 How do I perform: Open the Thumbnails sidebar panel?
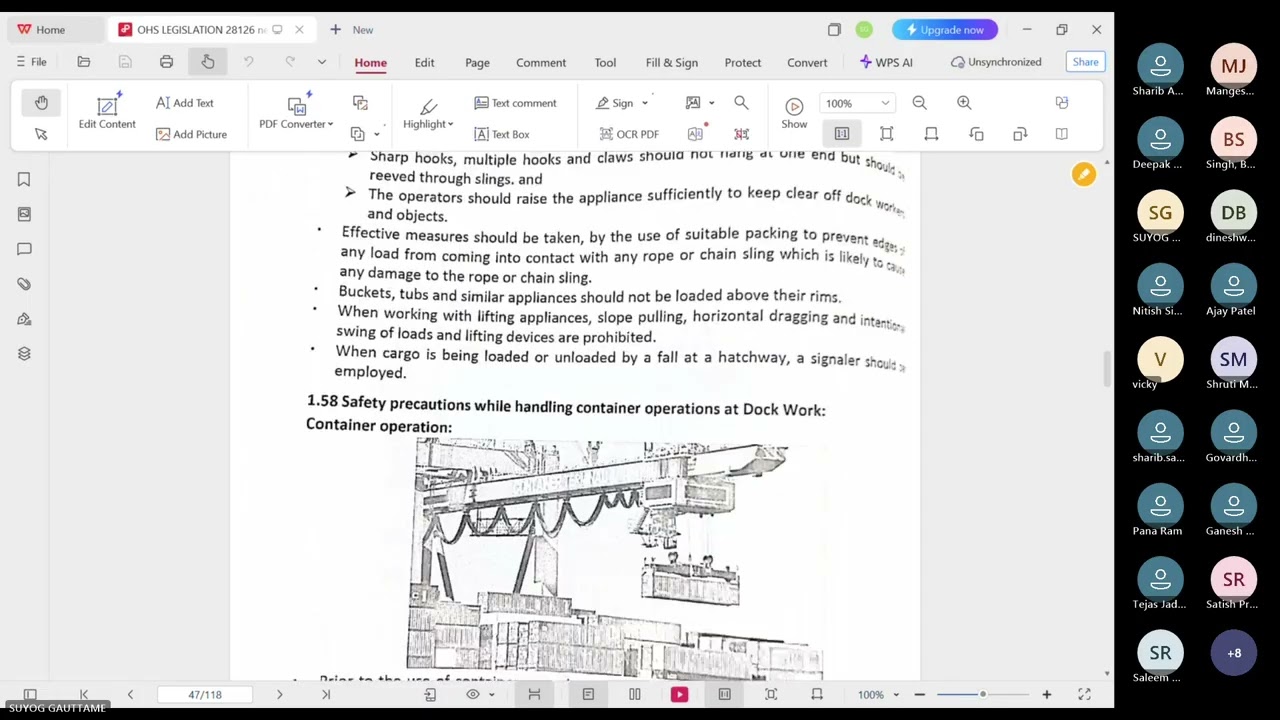(x=24, y=214)
